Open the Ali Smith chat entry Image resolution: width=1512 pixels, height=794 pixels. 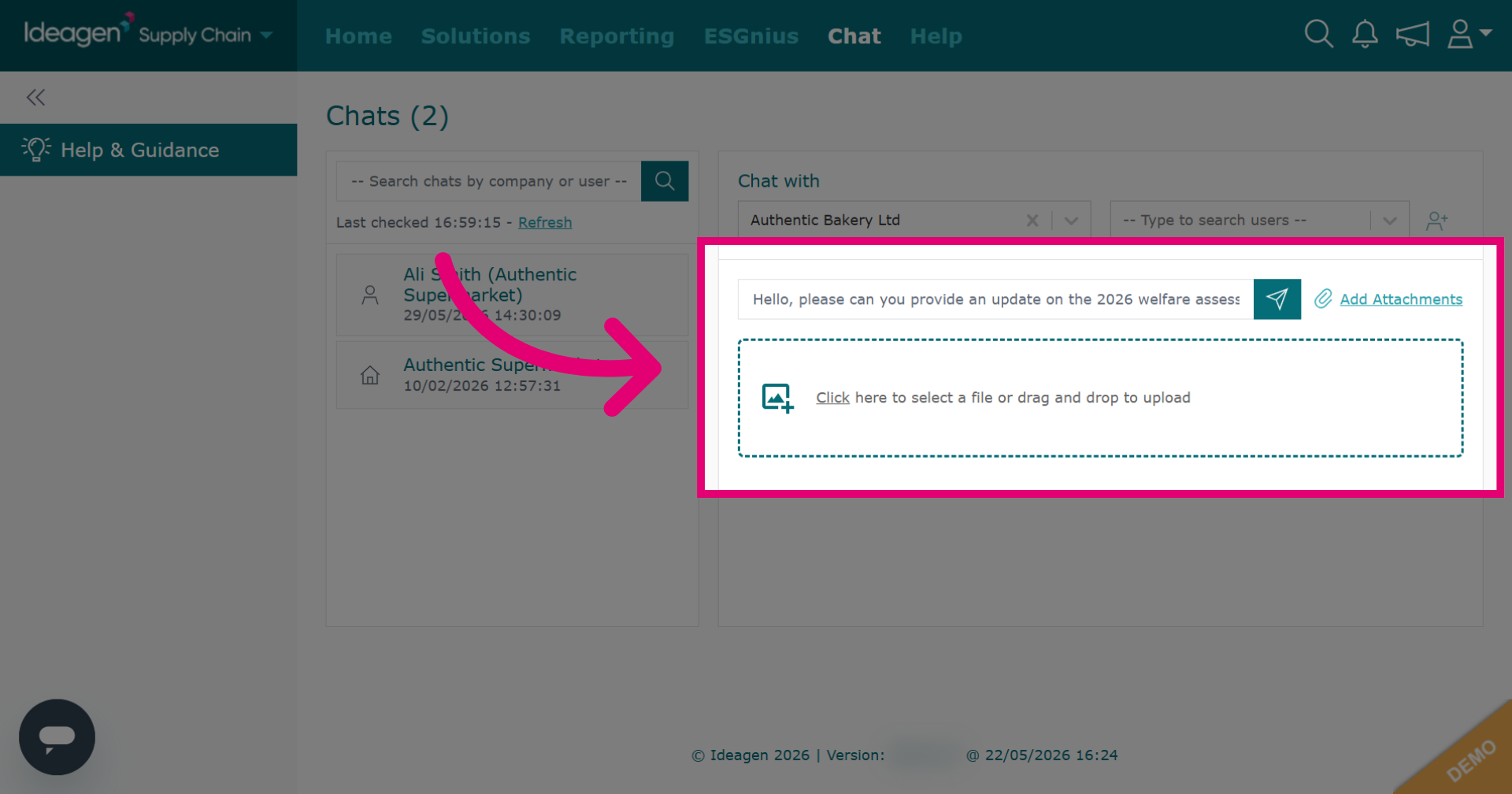(512, 295)
